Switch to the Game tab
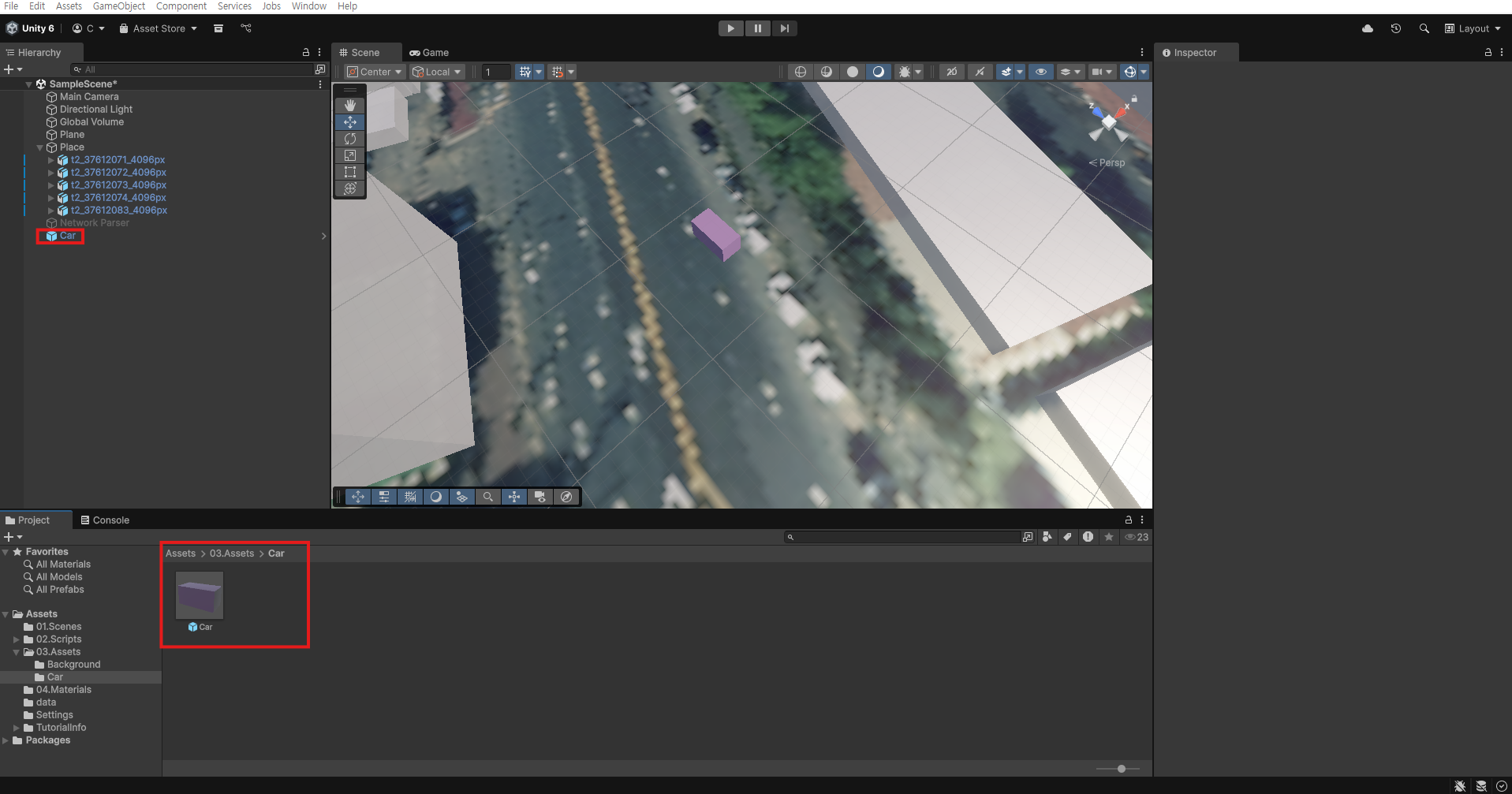1512x794 pixels. pos(429,53)
